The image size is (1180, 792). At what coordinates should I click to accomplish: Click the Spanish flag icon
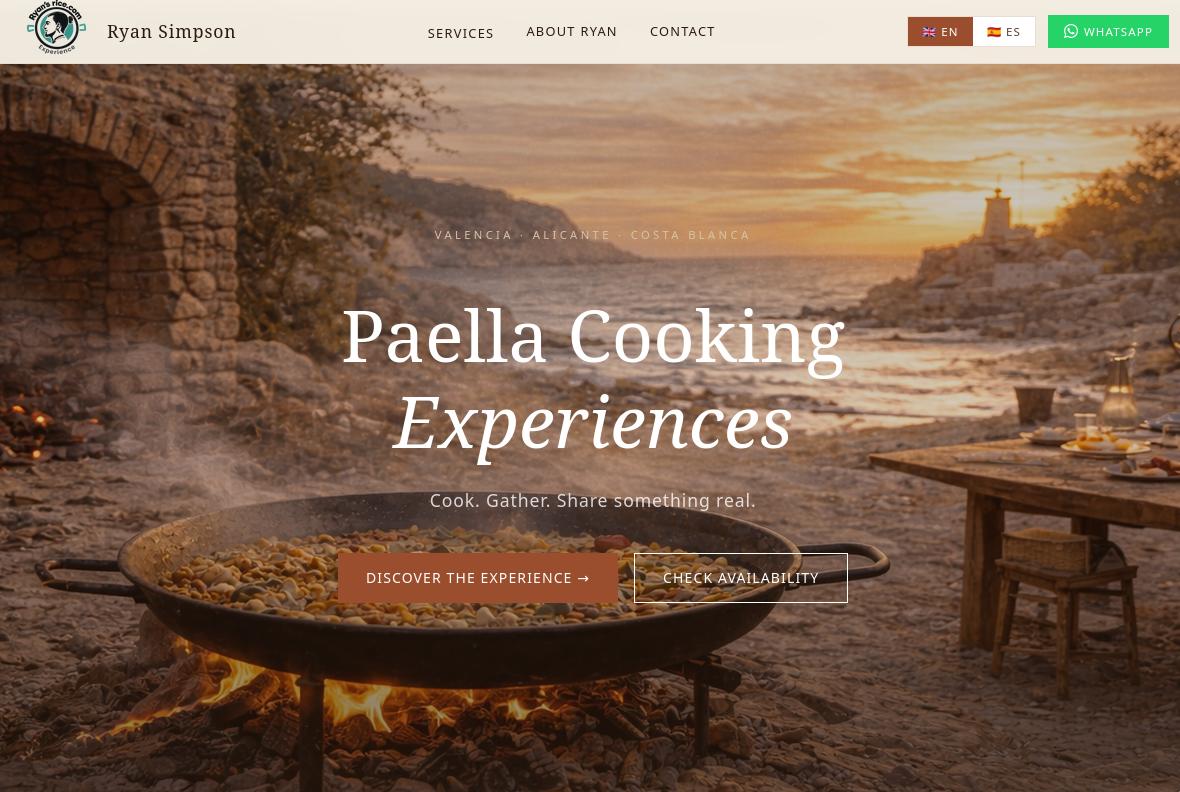click(x=993, y=32)
